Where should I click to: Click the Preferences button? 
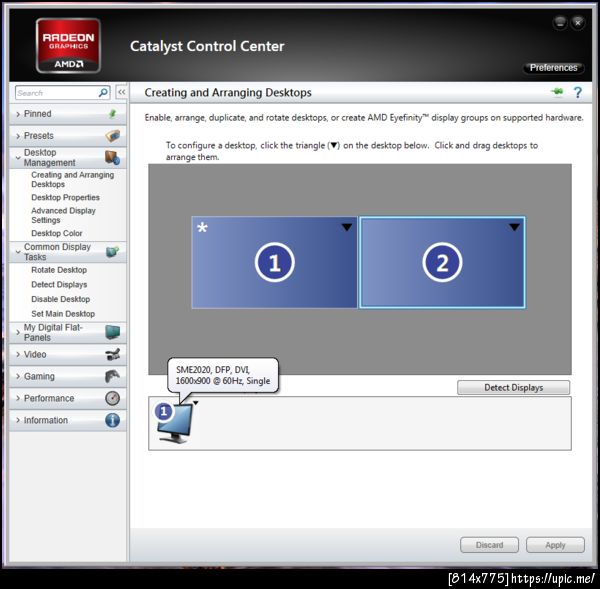553,68
